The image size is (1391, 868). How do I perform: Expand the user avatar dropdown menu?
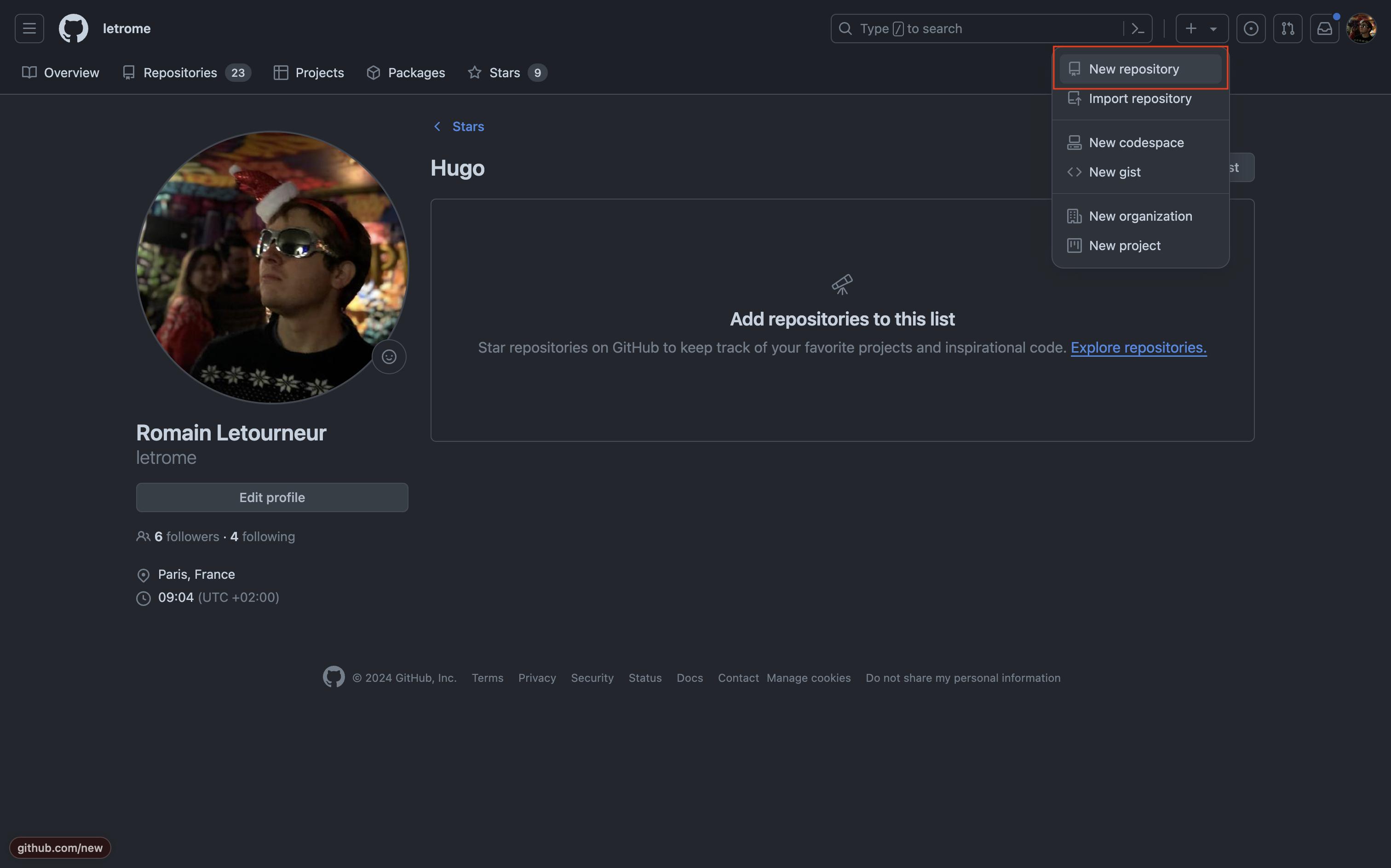tap(1361, 28)
